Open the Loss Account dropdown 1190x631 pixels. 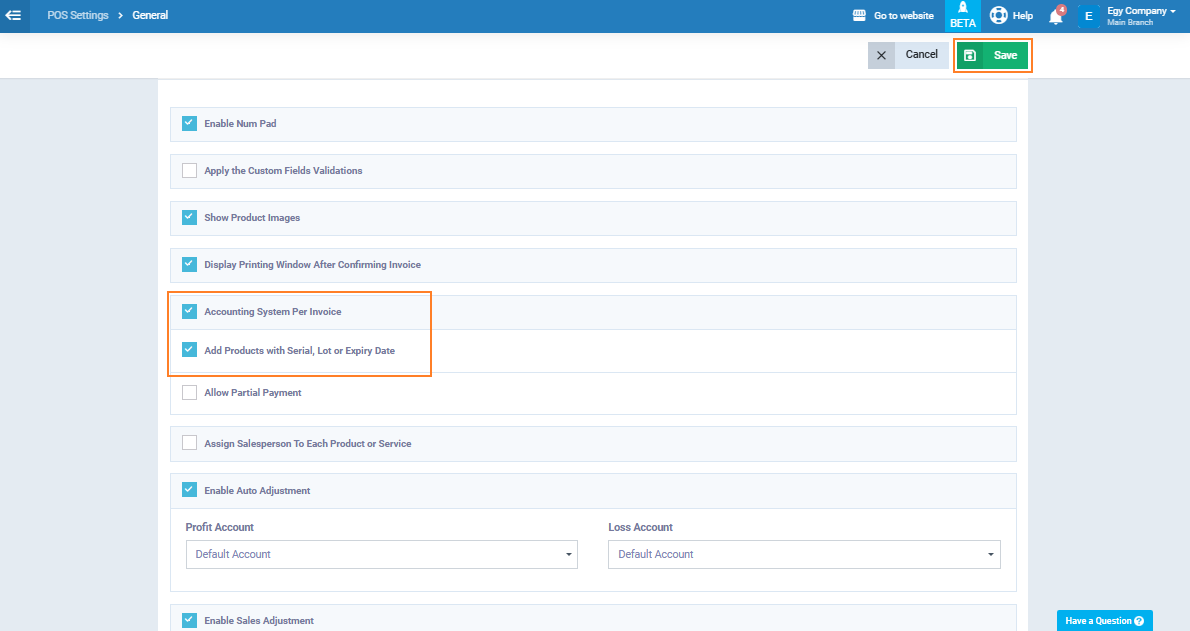click(x=804, y=554)
